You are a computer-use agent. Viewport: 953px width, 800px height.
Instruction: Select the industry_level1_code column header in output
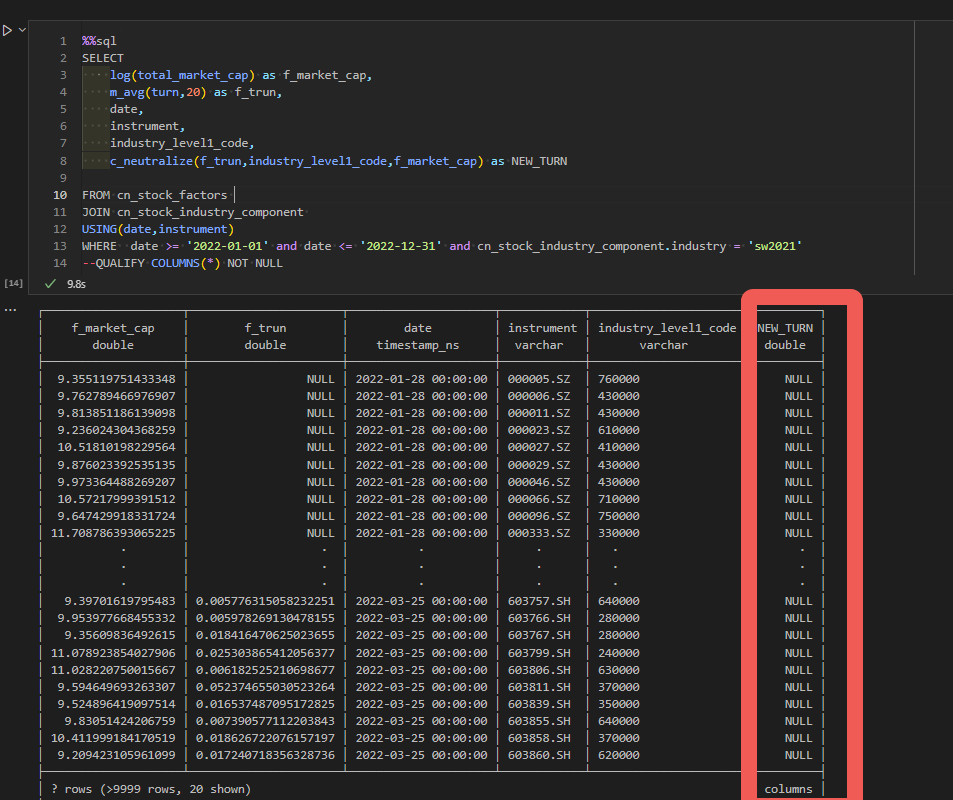tap(667, 328)
